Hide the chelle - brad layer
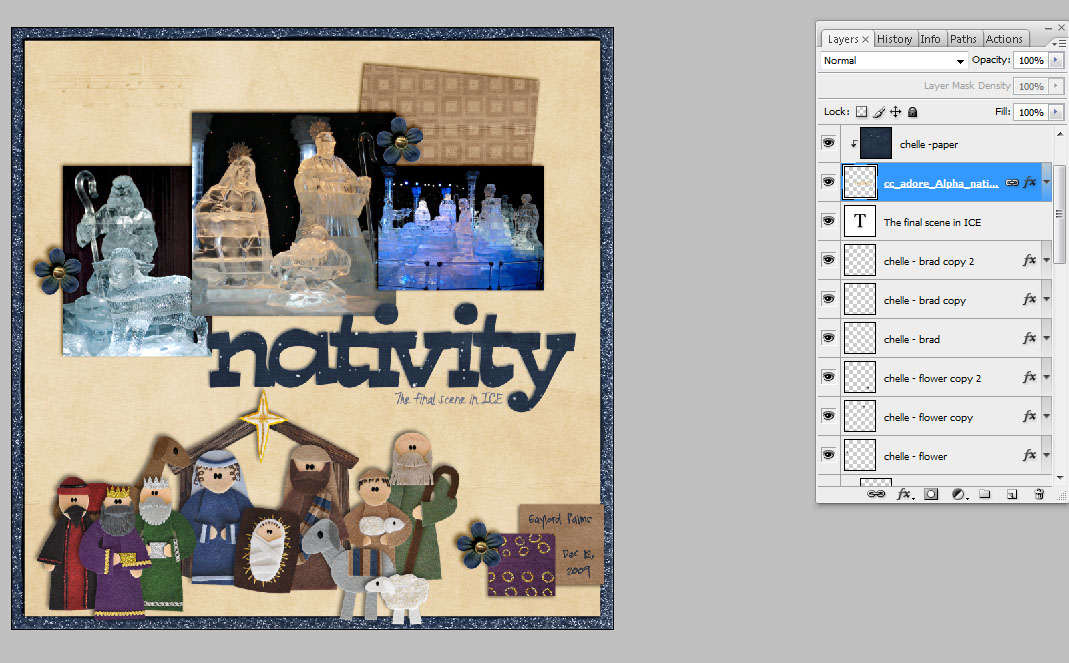 [x=828, y=338]
